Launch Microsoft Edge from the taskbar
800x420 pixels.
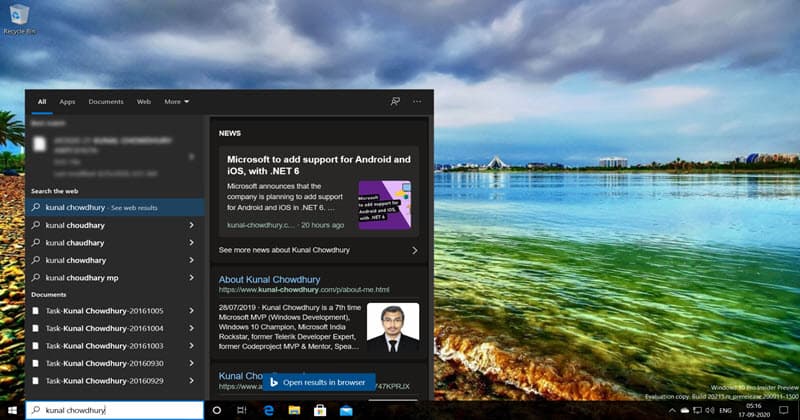coord(268,410)
